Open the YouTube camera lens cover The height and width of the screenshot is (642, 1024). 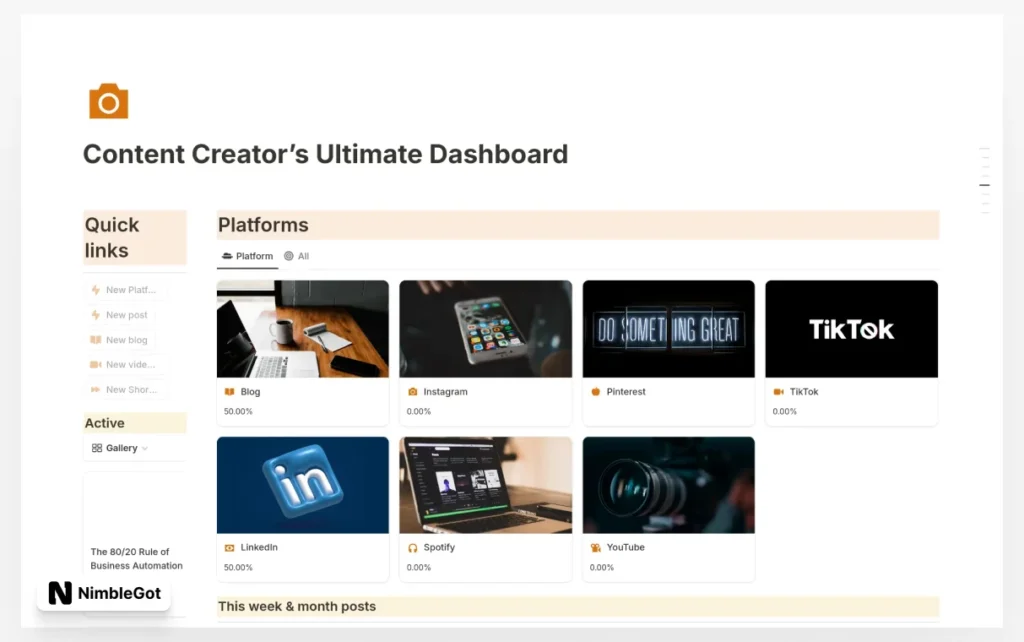coord(668,485)
